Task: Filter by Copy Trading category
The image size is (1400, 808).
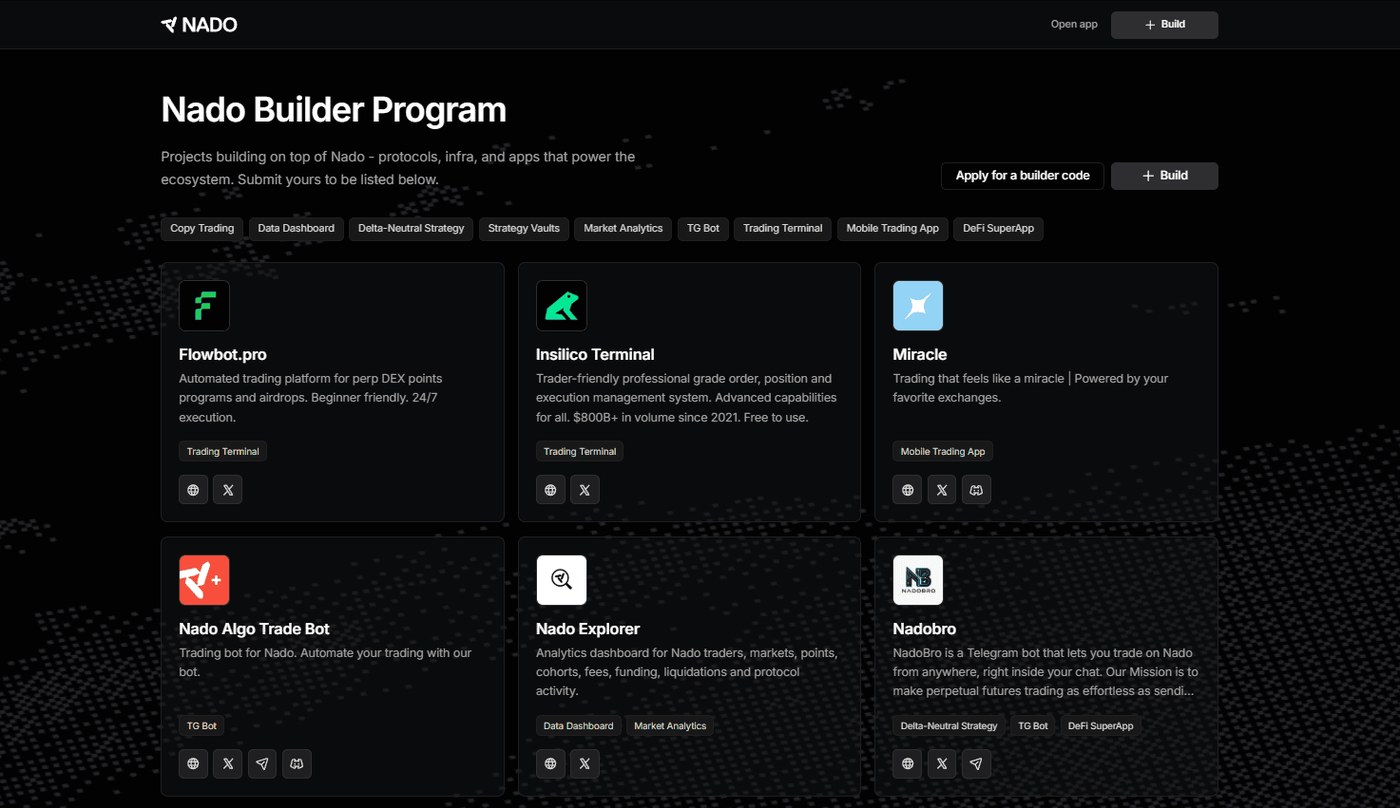Action: click(202, 229)
